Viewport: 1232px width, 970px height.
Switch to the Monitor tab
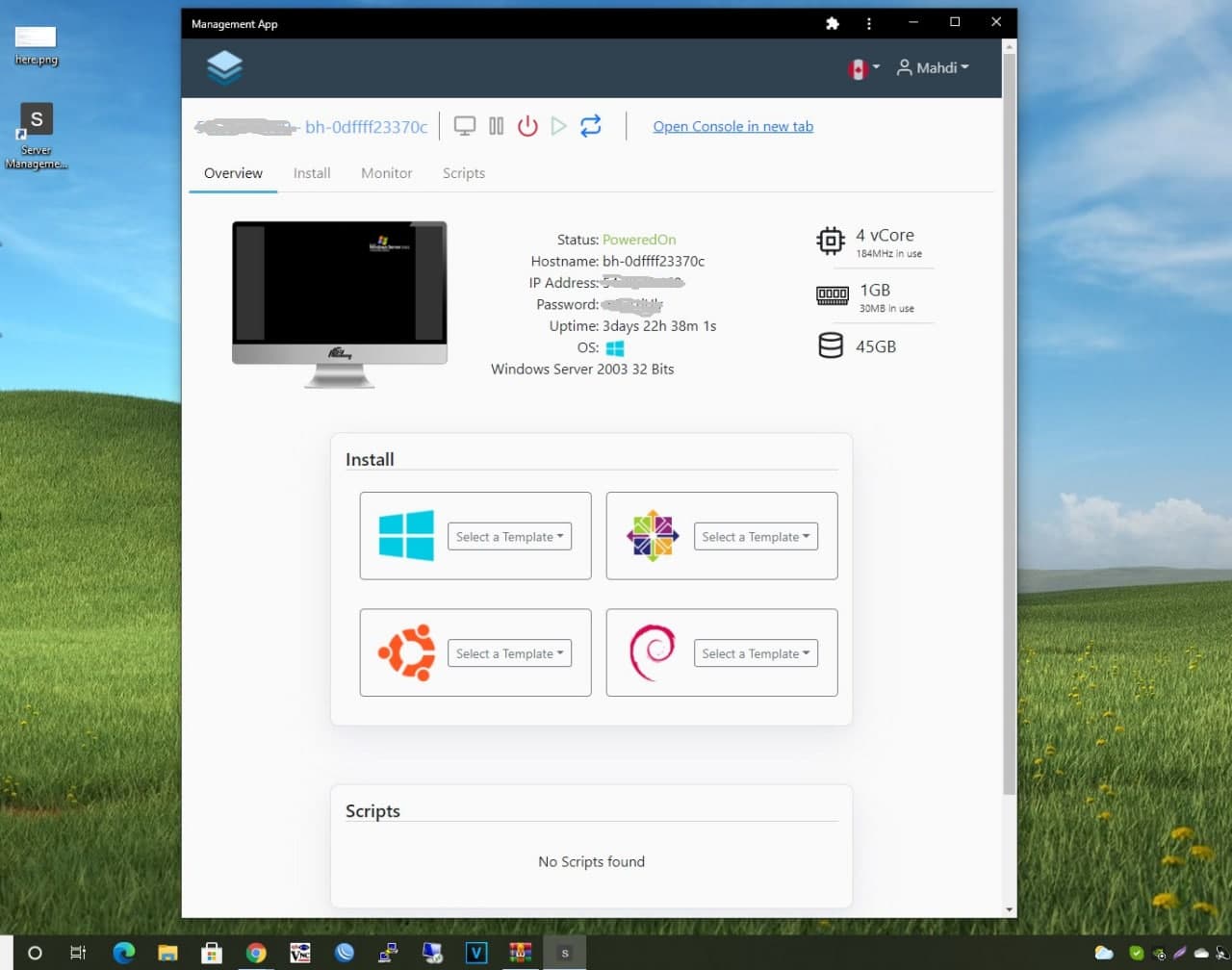[386, 173]
